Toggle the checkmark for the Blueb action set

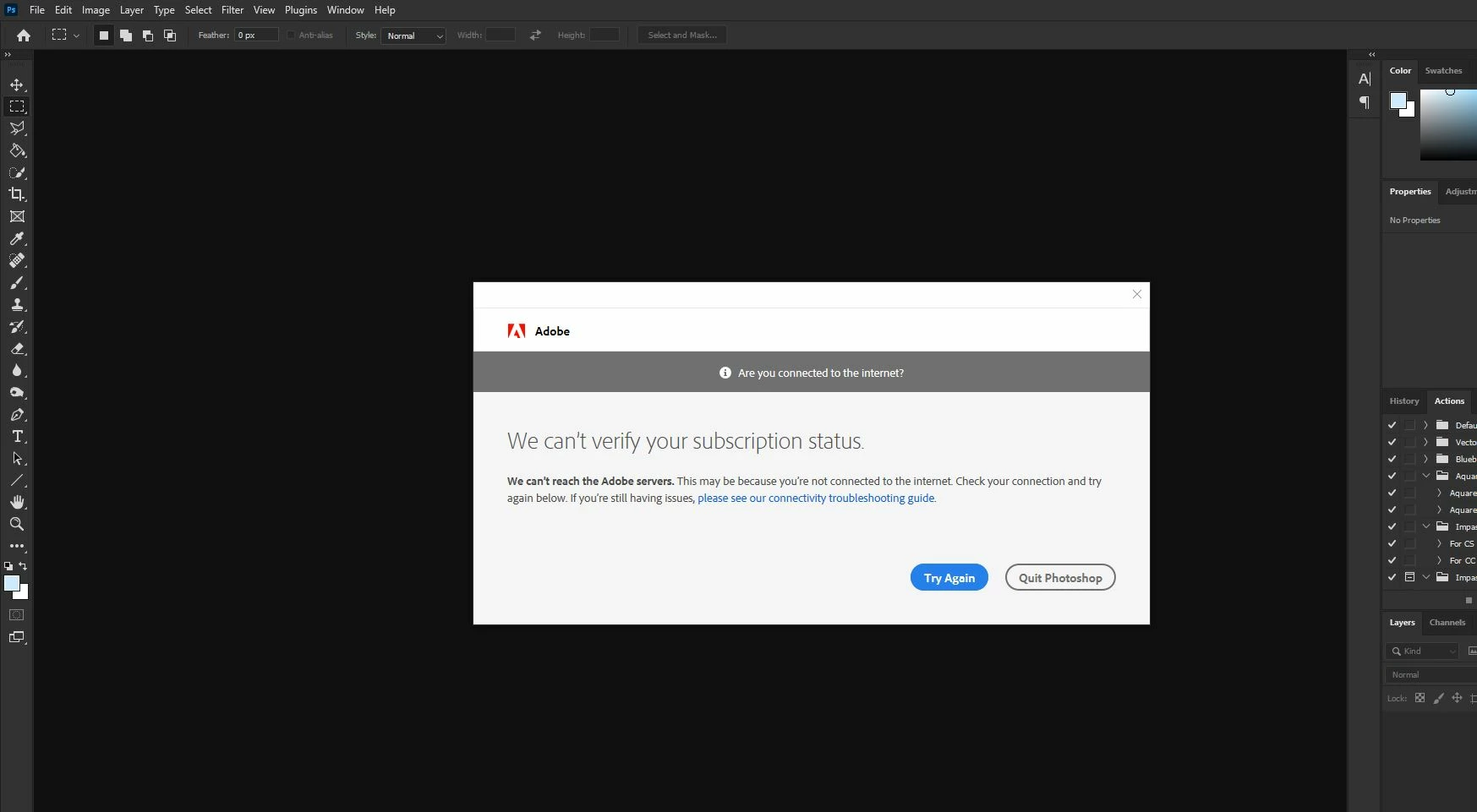[x=1392, y=459]
